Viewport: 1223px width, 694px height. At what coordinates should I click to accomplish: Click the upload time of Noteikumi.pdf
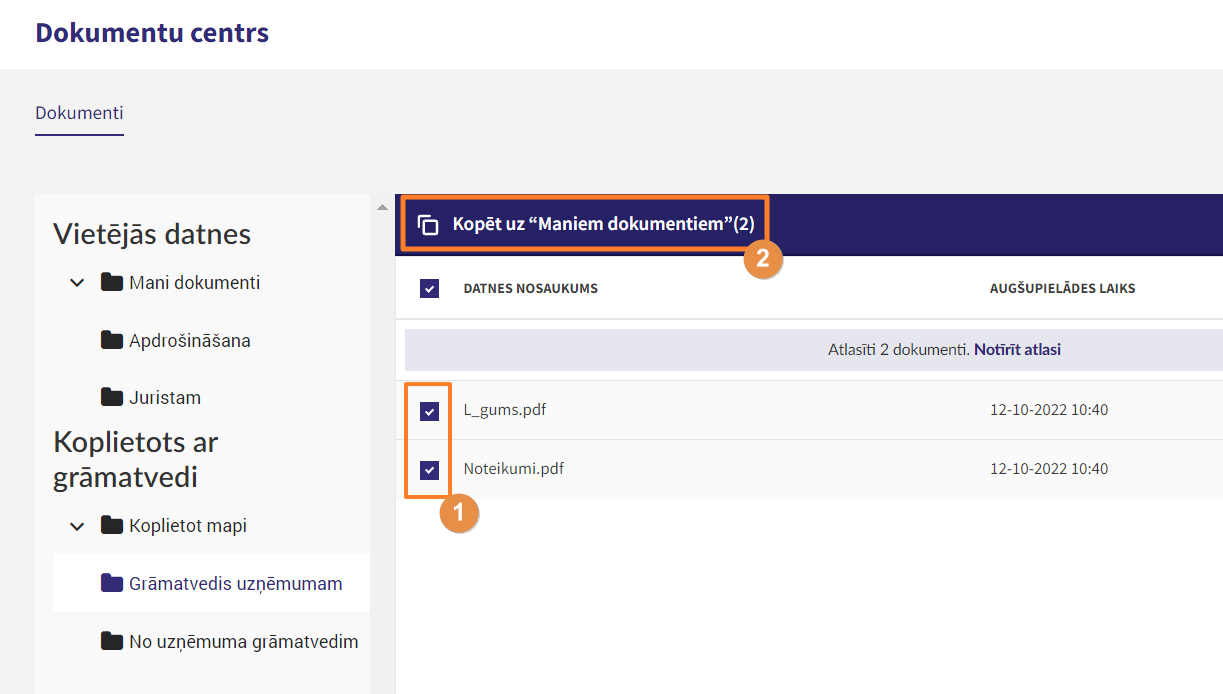pos(1049,468)
